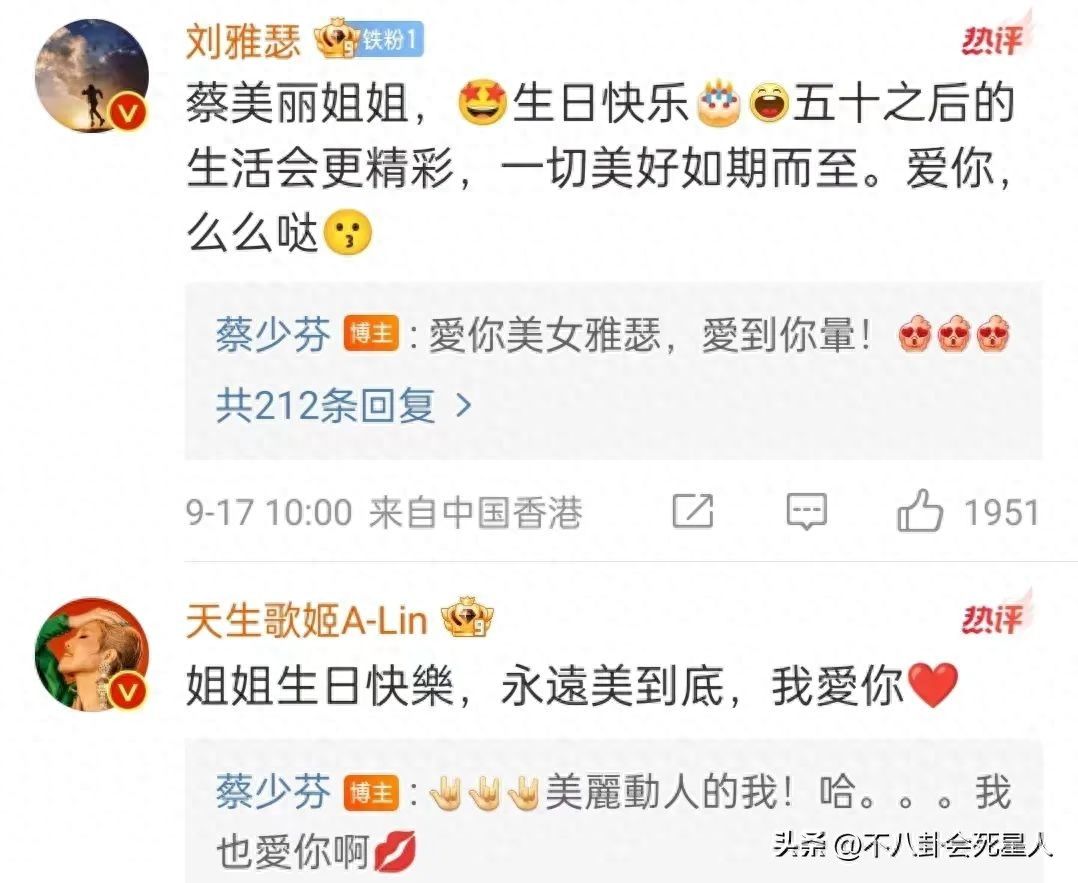The width and height of the screenshot is (1078, 883).
Task: Open reply via comment bubble icon
Action: (806, 512)
